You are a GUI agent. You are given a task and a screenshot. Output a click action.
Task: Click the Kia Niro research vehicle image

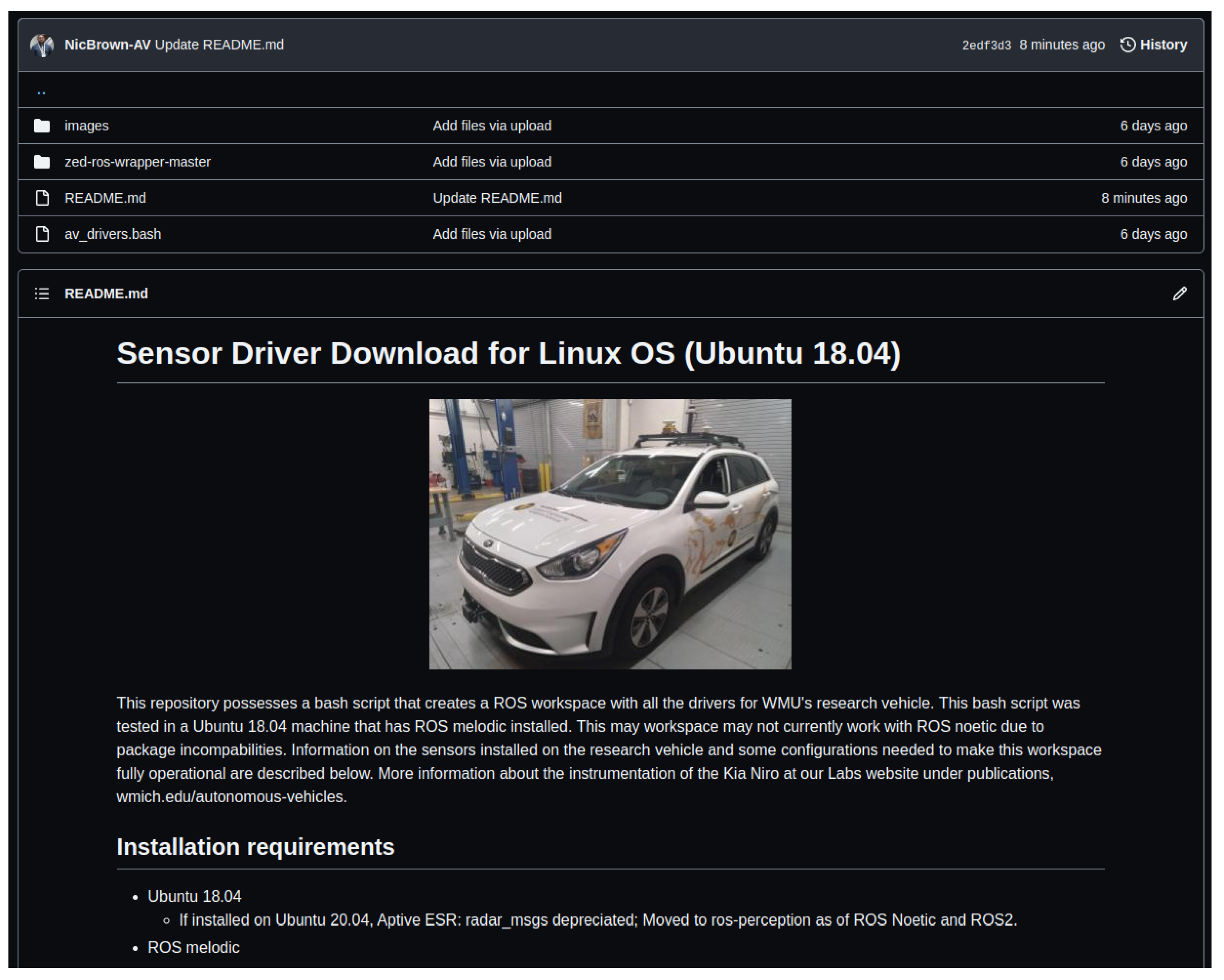(610, 534)
